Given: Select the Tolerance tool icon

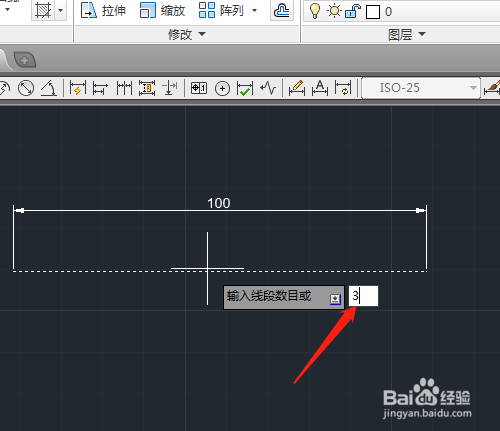Looking at the screenshot, I should 199,88.
